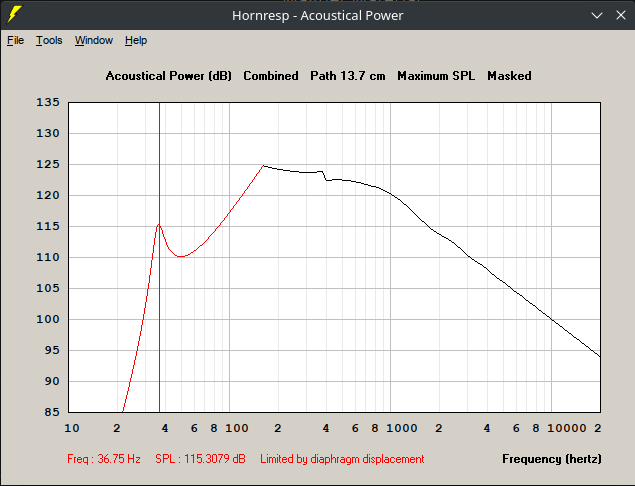
Task: Open the File menu
Action: [x=15, y=40]
